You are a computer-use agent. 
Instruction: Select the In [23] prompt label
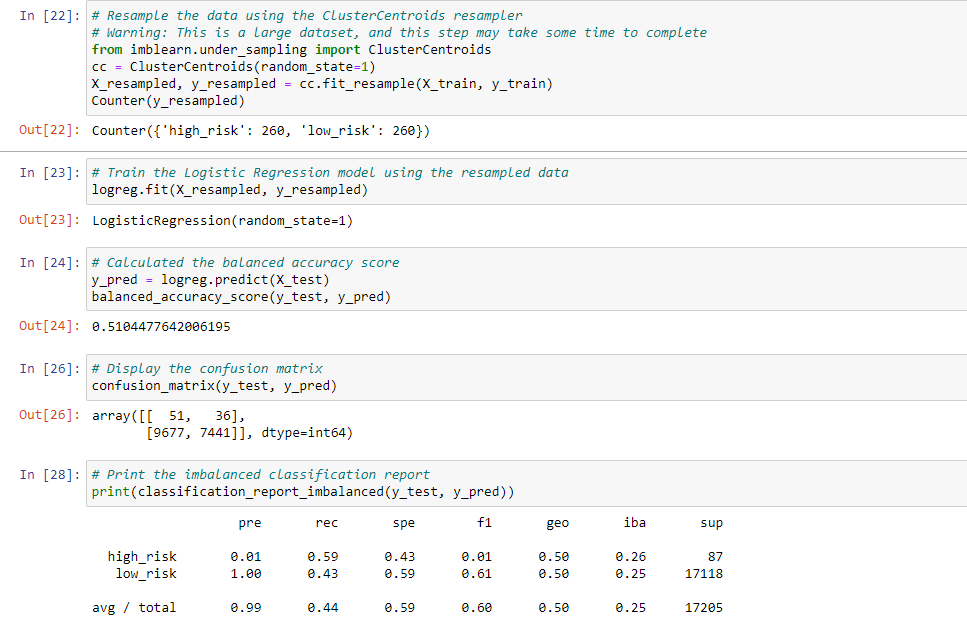coord(50,173)
